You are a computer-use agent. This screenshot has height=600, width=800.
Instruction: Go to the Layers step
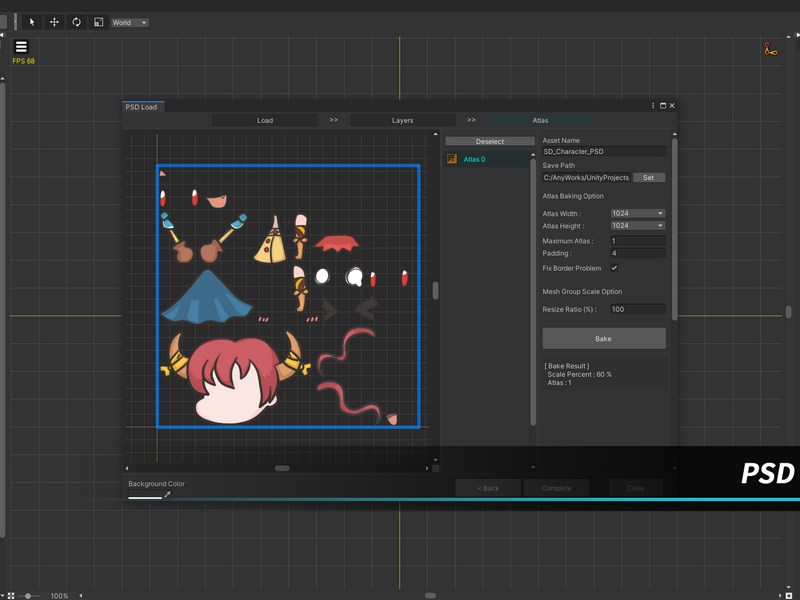click(x=403, y=120)
